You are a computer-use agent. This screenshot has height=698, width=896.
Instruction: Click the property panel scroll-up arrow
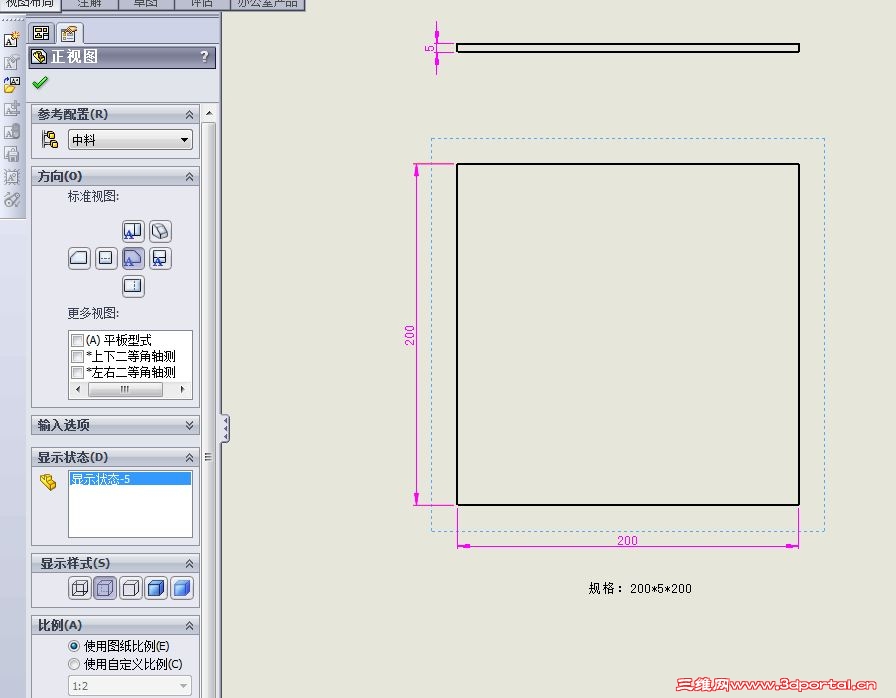209,113
